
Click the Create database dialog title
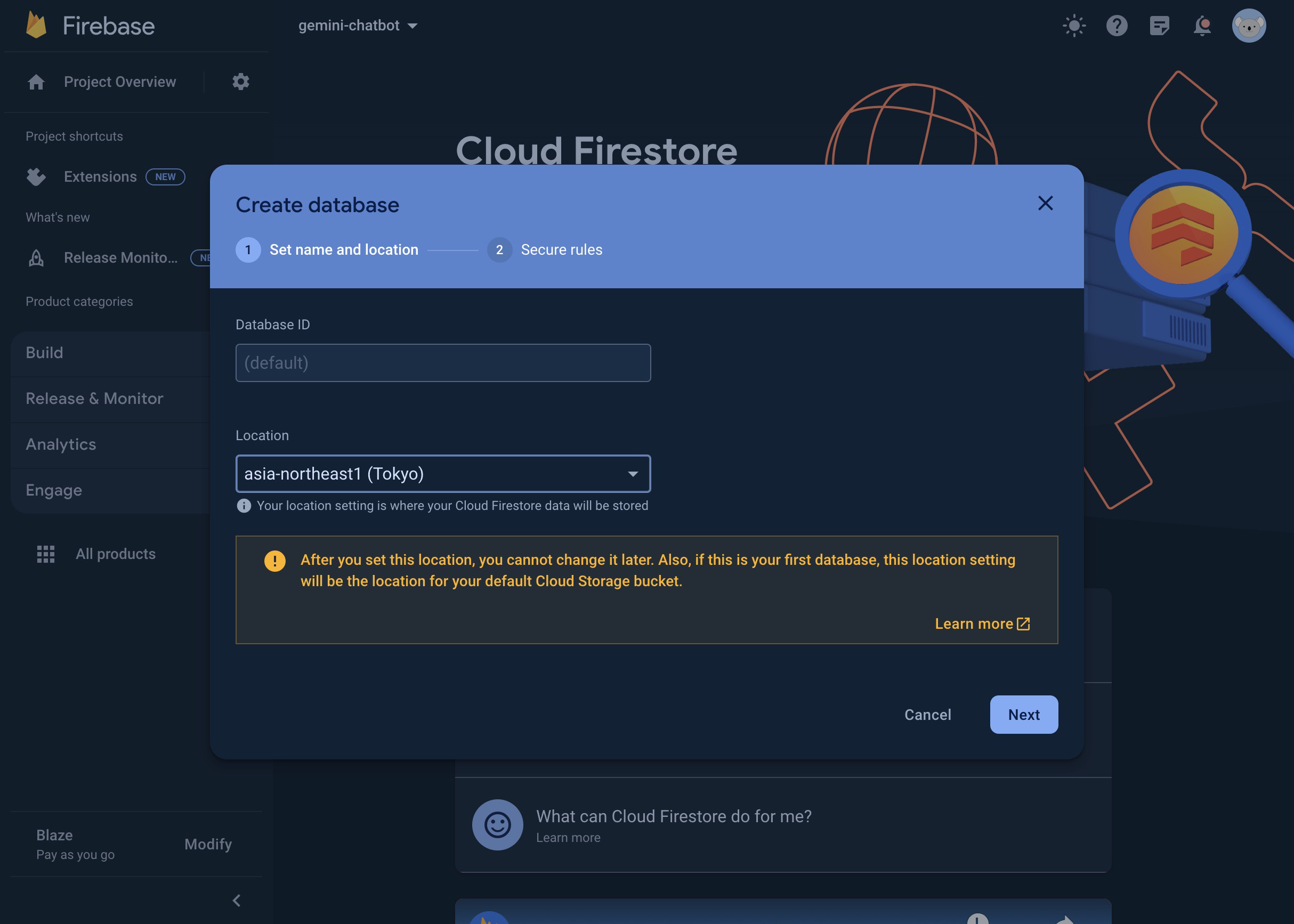[318, 205]
